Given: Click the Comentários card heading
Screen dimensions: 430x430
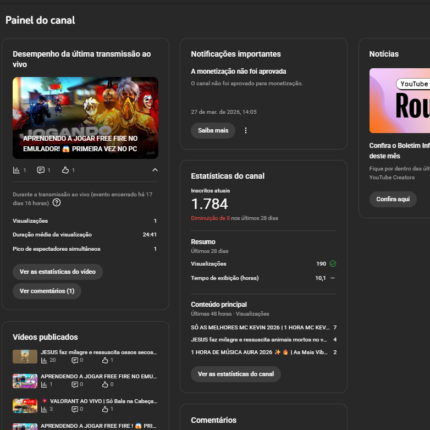Looking at the screenshot, I should (214, 420).
